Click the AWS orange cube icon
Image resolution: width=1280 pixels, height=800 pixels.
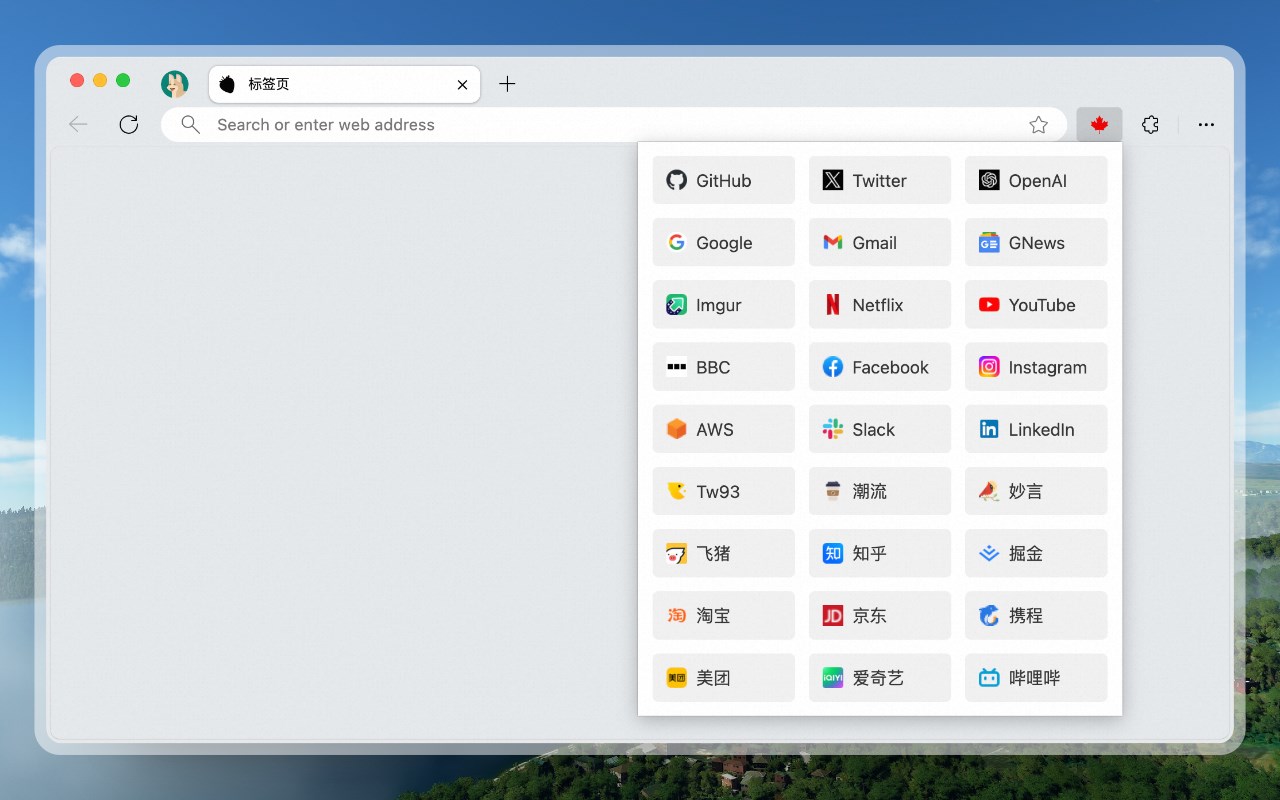click(x=677, y=429)
